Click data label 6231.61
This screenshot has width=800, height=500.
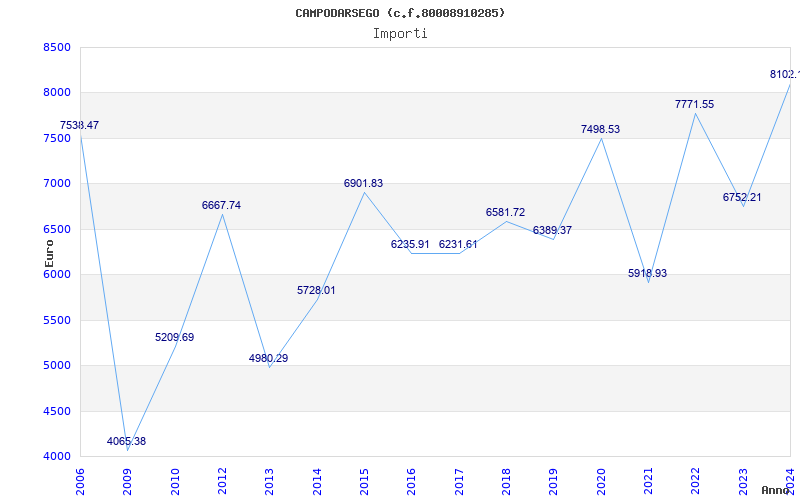[x=458, y=244]
